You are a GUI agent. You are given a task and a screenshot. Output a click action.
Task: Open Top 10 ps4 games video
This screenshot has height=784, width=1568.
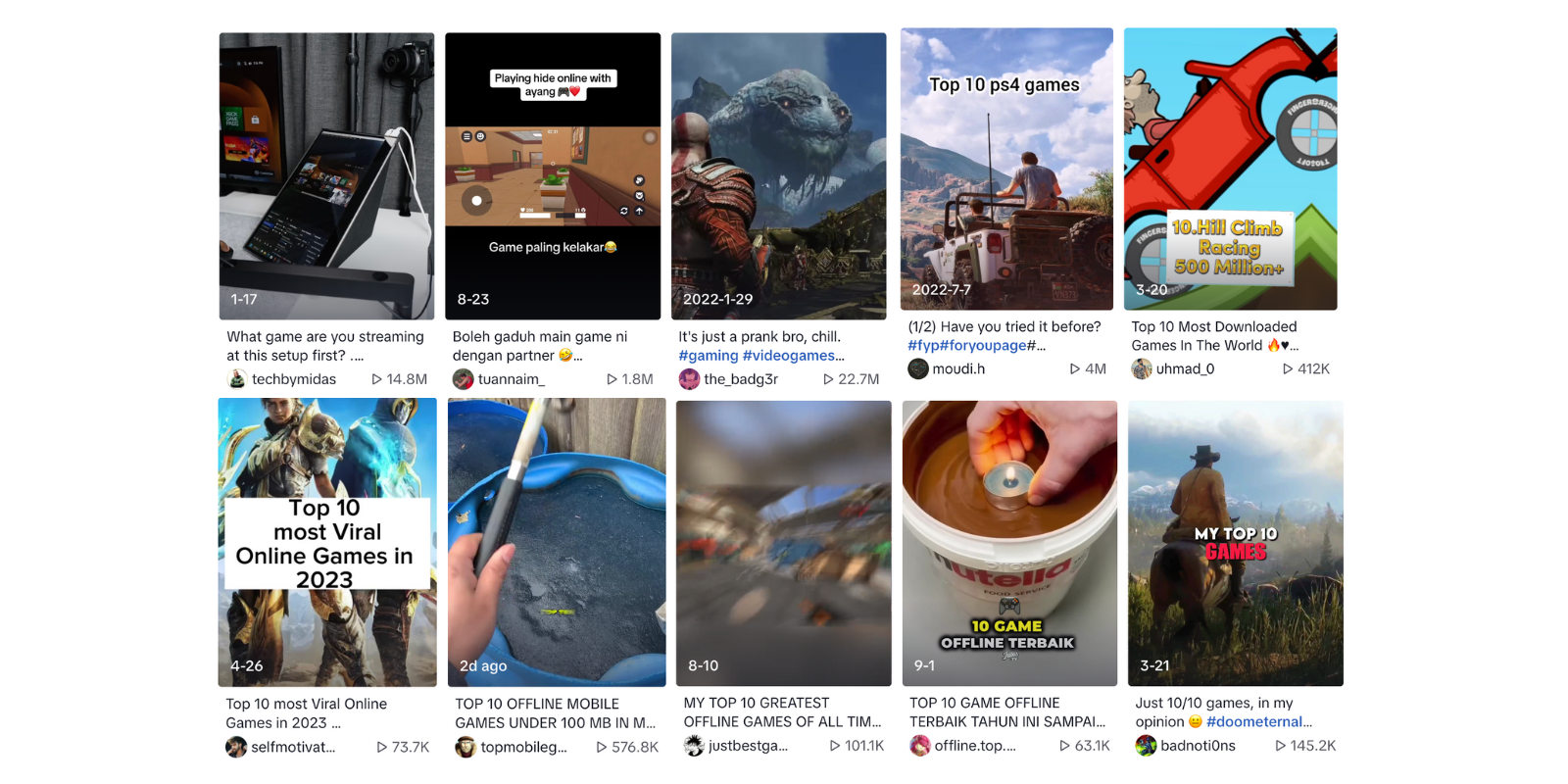[x=1006, y=169]
